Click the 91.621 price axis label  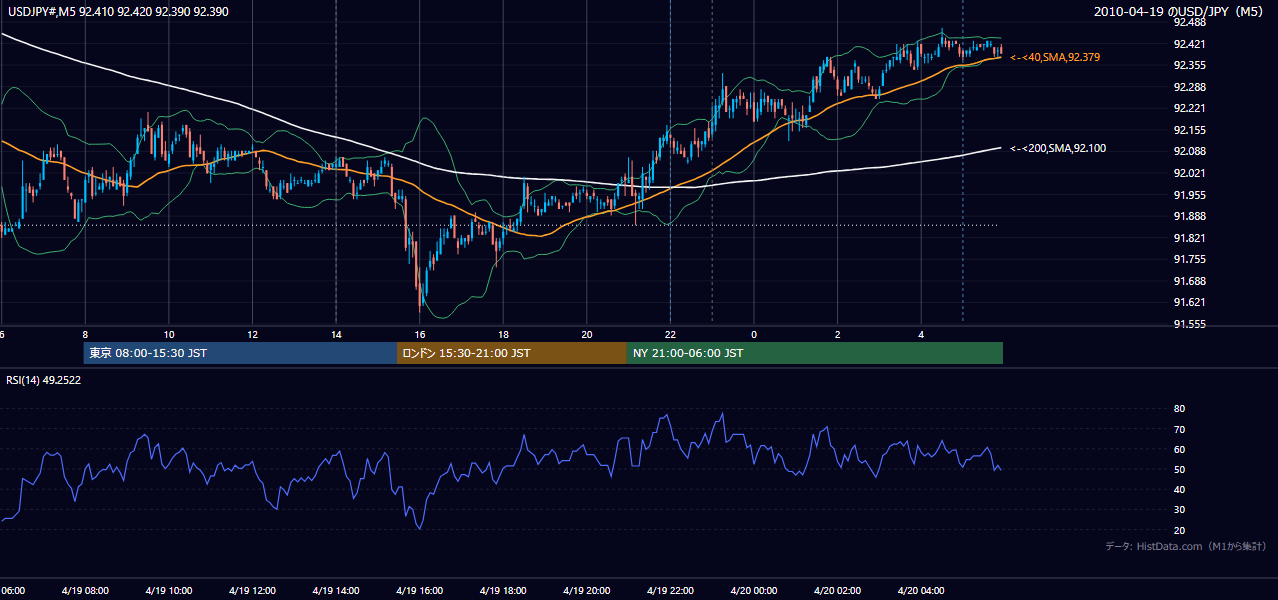pos(1190,302)
